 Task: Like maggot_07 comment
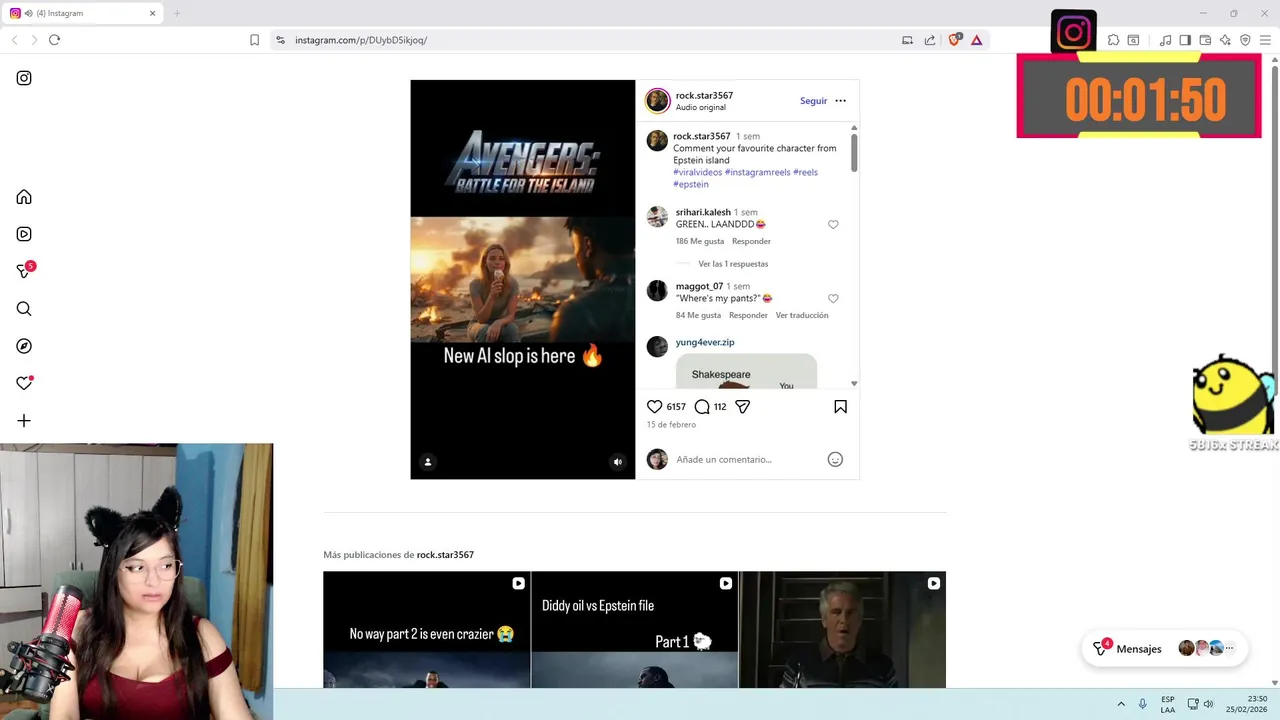coord(833,299)
